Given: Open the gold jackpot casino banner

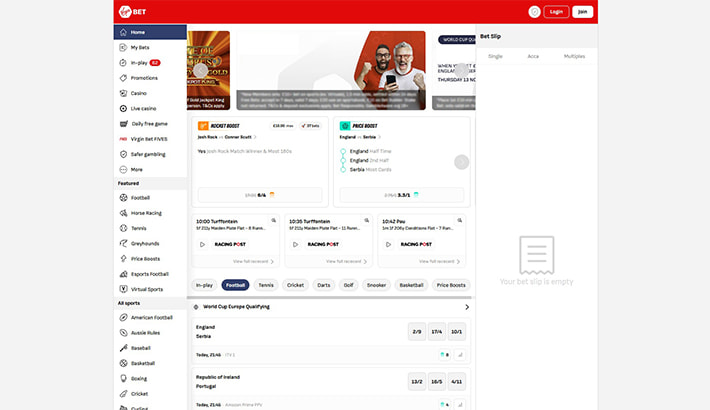Looking at the screenshot, I should (208, 70).
